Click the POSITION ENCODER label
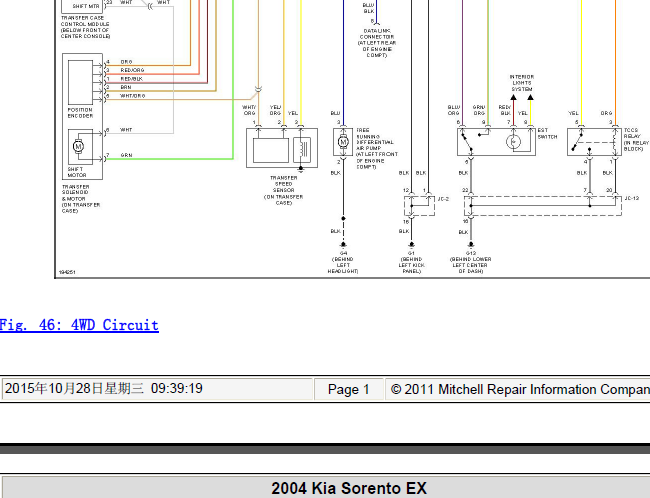Image resolution: width=650 pixels, height=498 pixels. (80, 113)
